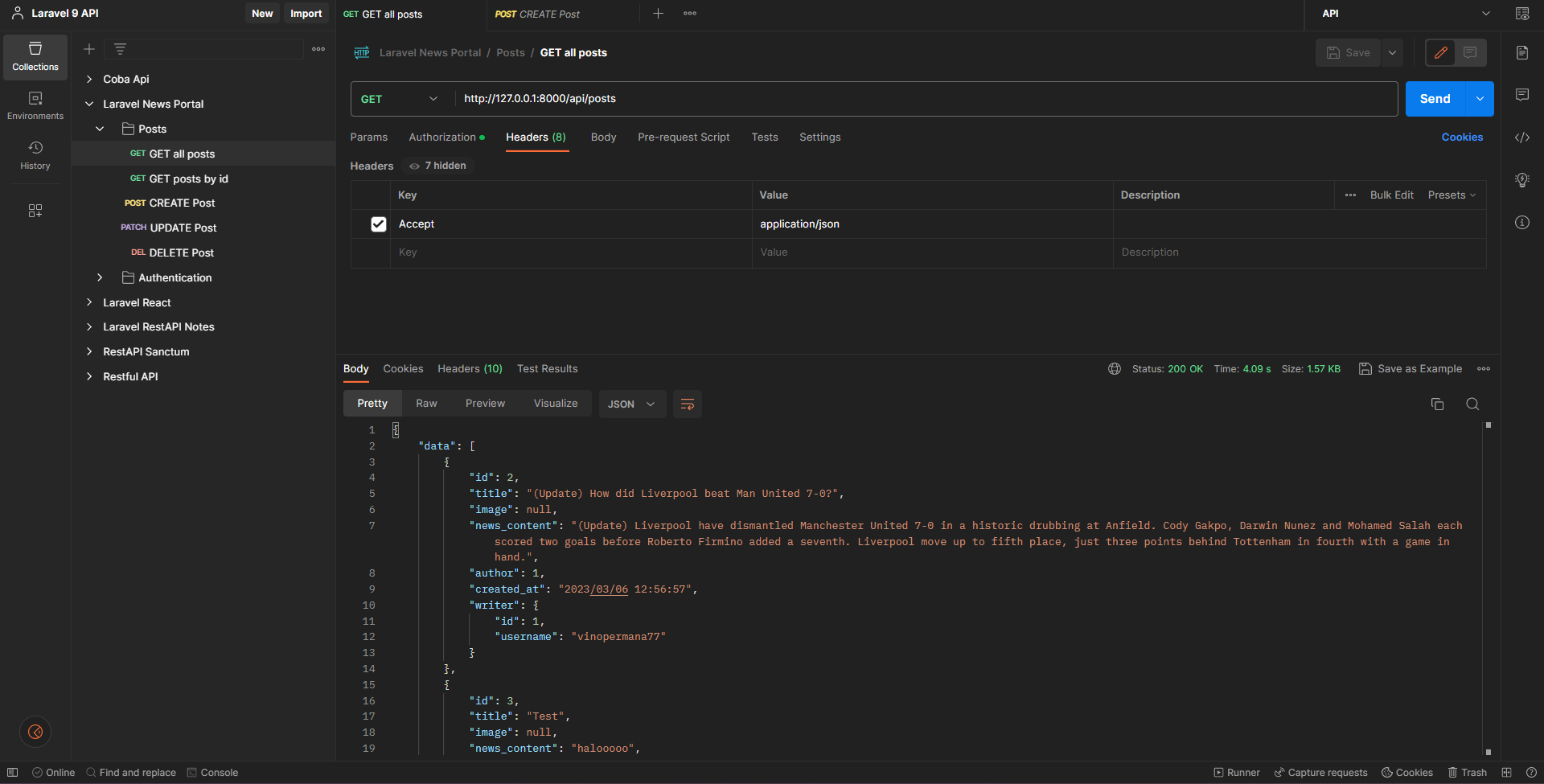Click the edit pencil mode icon

tap(1441, 52)
